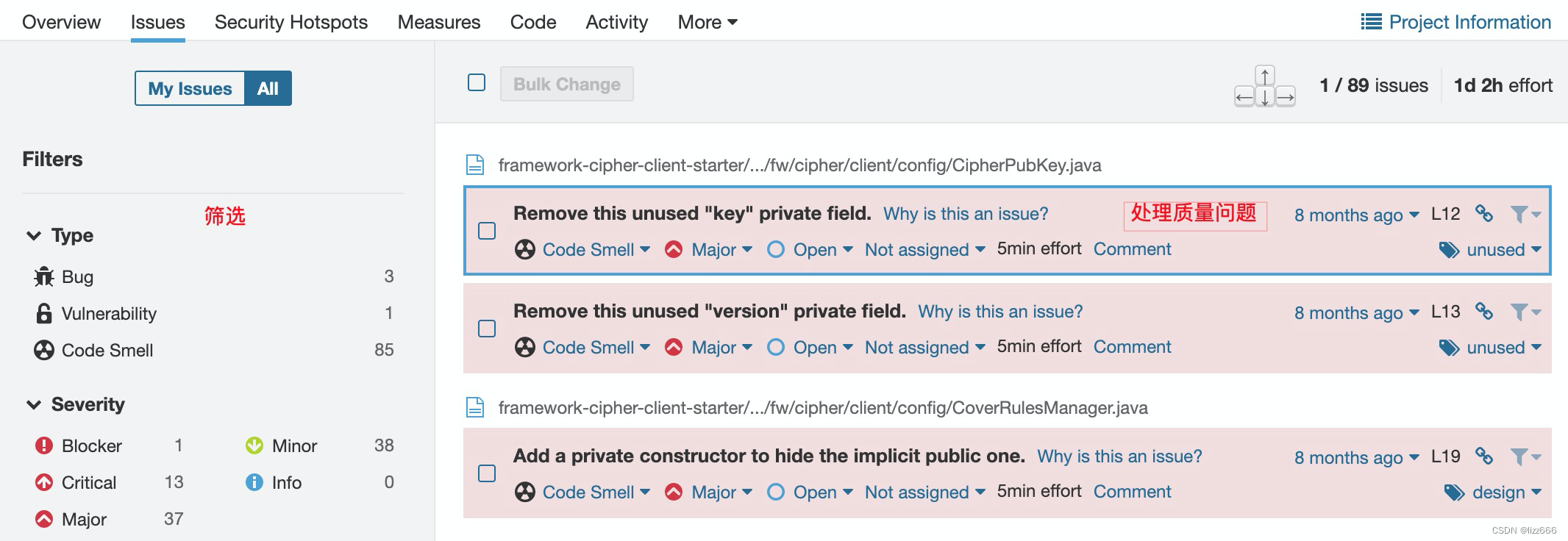The image size is (1568, 541).
Task: Copy permalink icon for the L12 issue
Action: pyautogui.click(x=1483, y=213)
